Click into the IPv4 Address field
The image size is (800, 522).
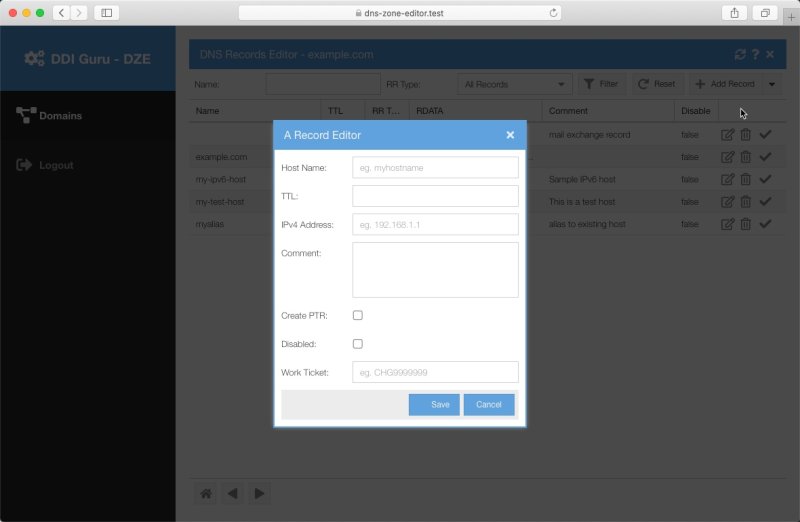click(x=435, y=224)
